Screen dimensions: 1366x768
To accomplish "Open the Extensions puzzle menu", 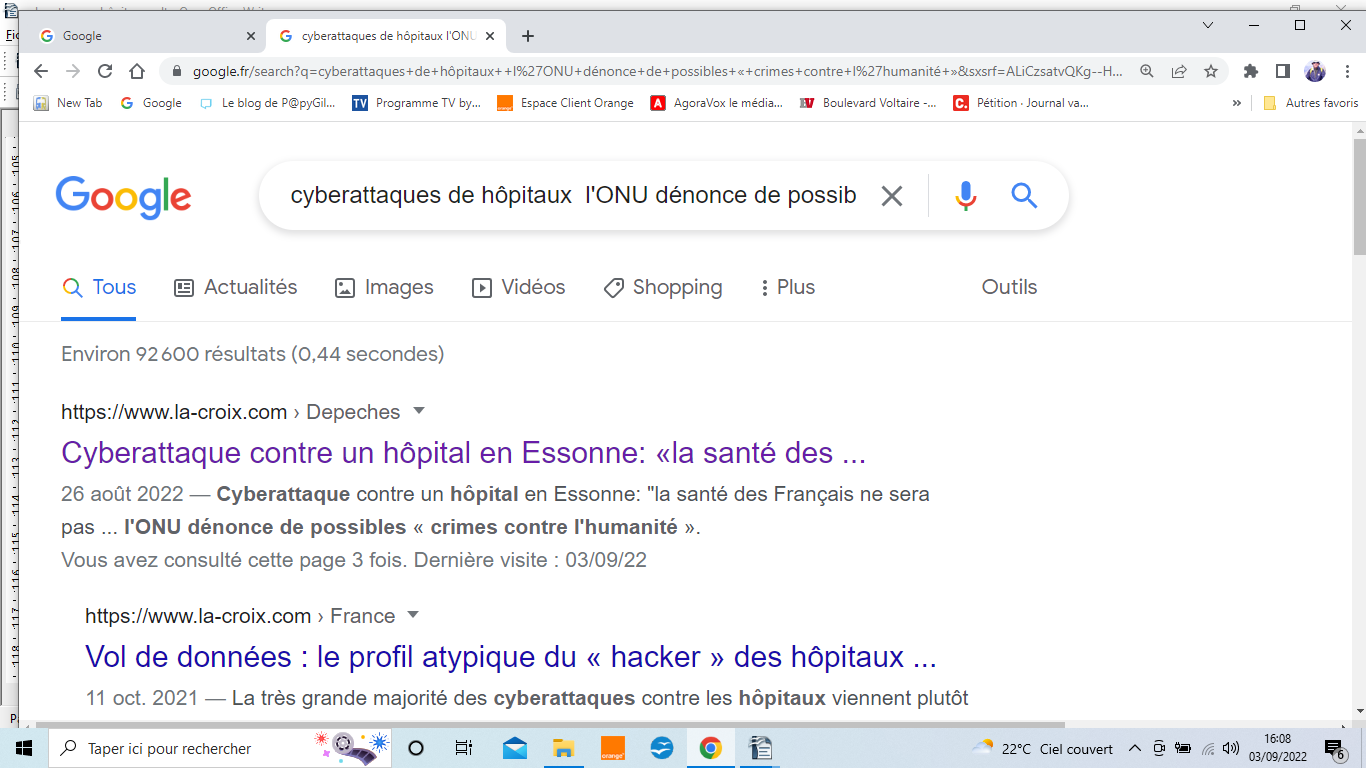I will 1251,71.
